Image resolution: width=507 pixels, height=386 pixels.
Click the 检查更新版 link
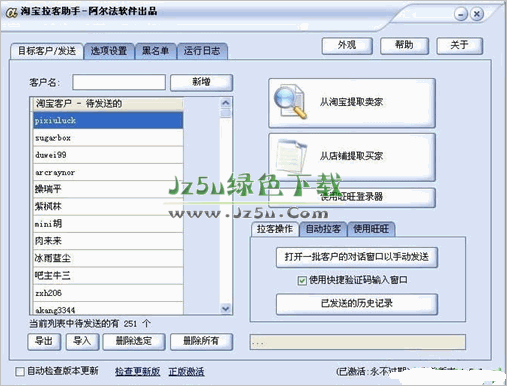[138, 371]
